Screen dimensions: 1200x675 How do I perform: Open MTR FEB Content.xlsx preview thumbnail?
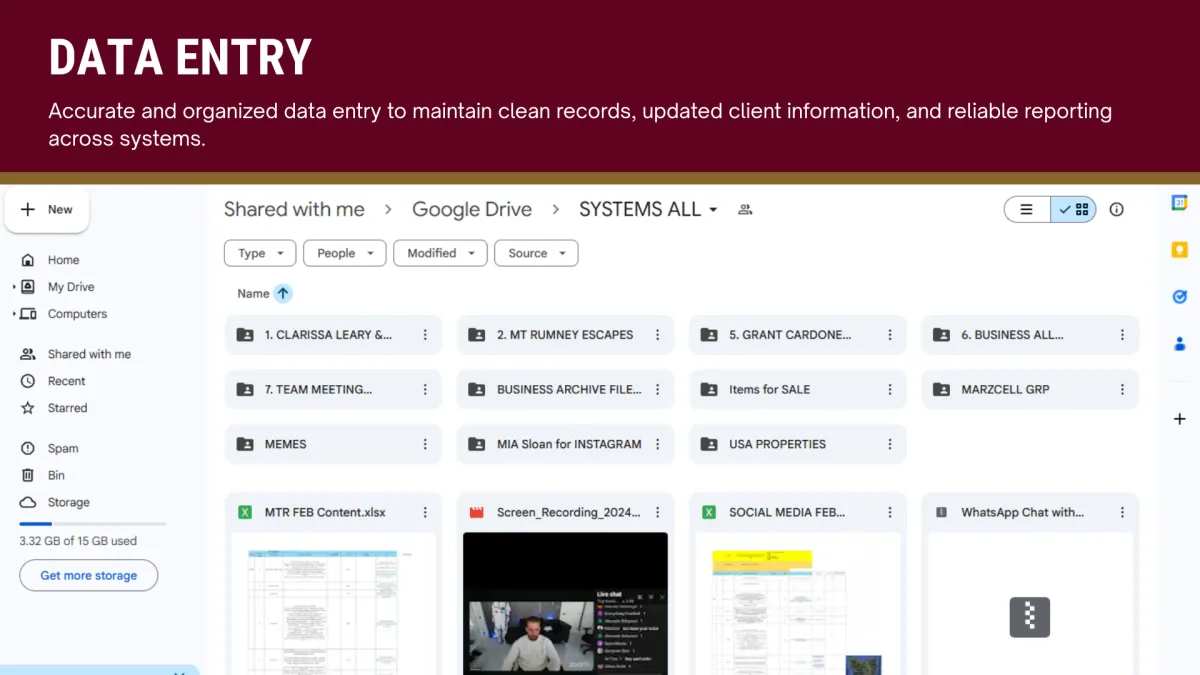(333, 604)
